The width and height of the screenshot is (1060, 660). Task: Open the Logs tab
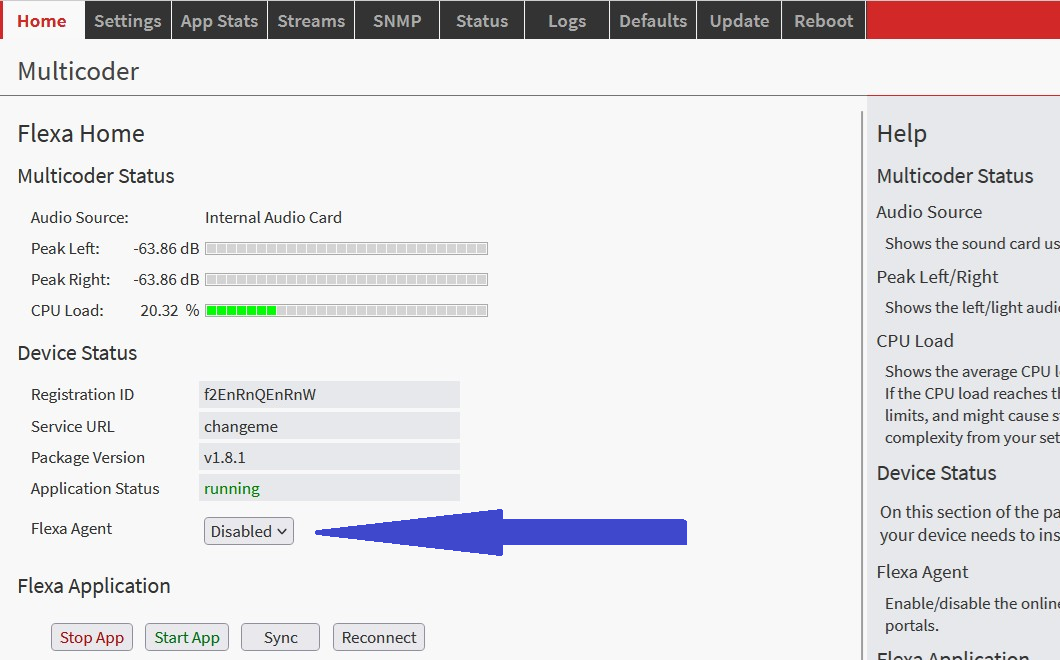(x=567, y=20)
